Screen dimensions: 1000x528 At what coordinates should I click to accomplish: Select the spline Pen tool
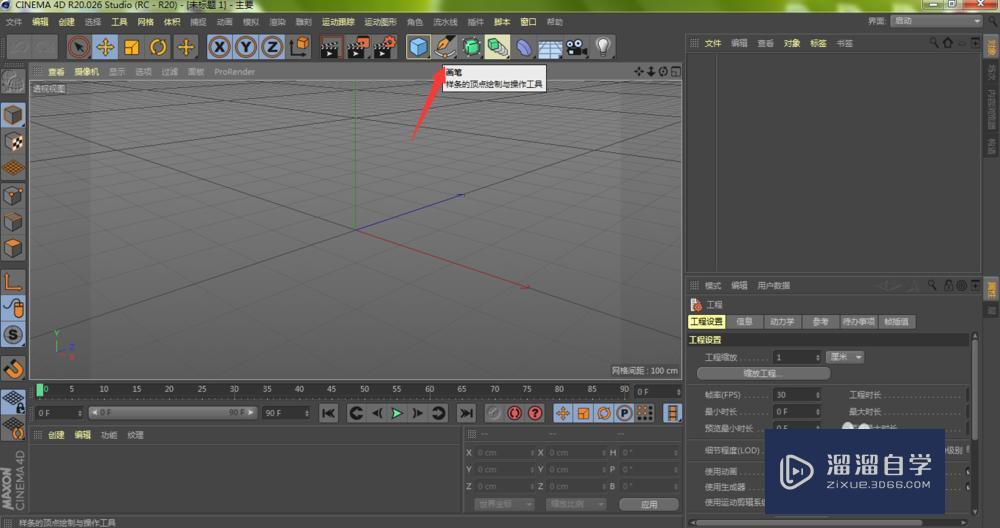(x=445, y=47)
